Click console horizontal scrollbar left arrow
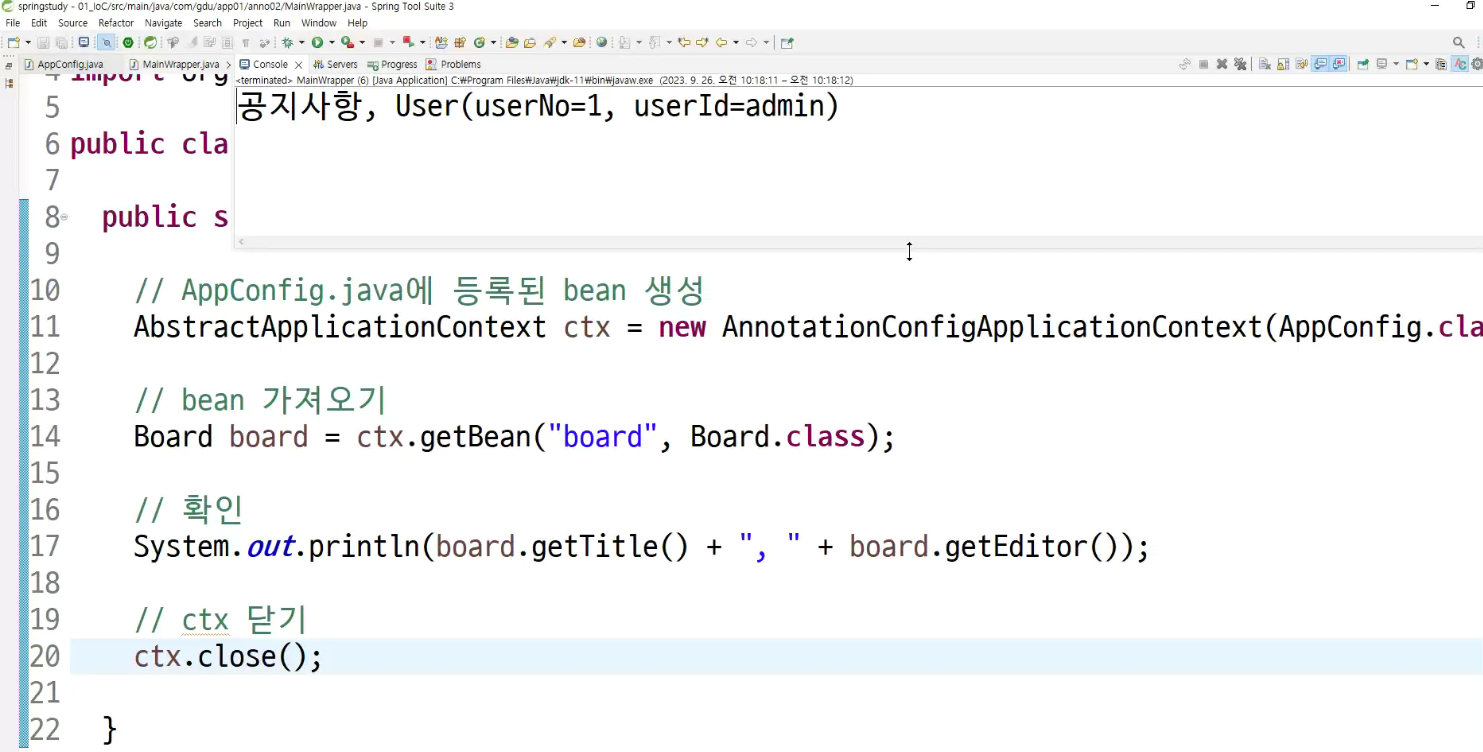1483x752 pixels. pos(241,241)
